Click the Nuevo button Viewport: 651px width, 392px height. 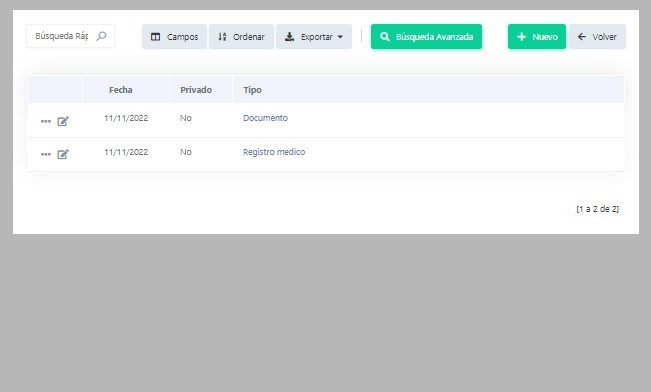(x=537, y=37)
